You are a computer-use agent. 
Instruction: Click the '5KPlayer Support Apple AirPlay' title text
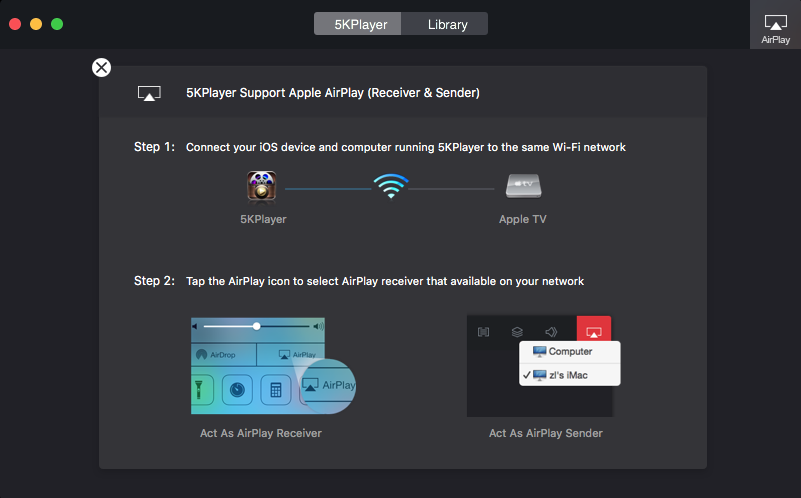(x=333, y=93)
